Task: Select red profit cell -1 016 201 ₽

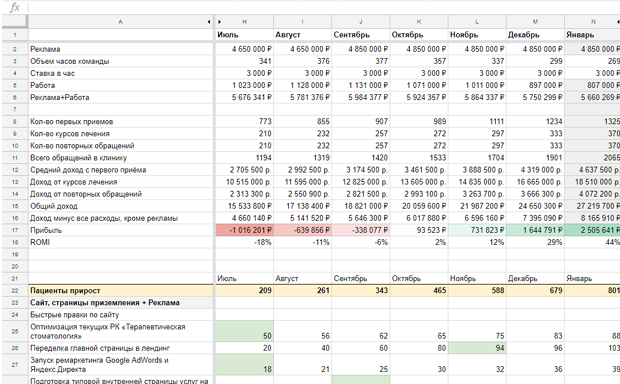Action: coord(244,230)
